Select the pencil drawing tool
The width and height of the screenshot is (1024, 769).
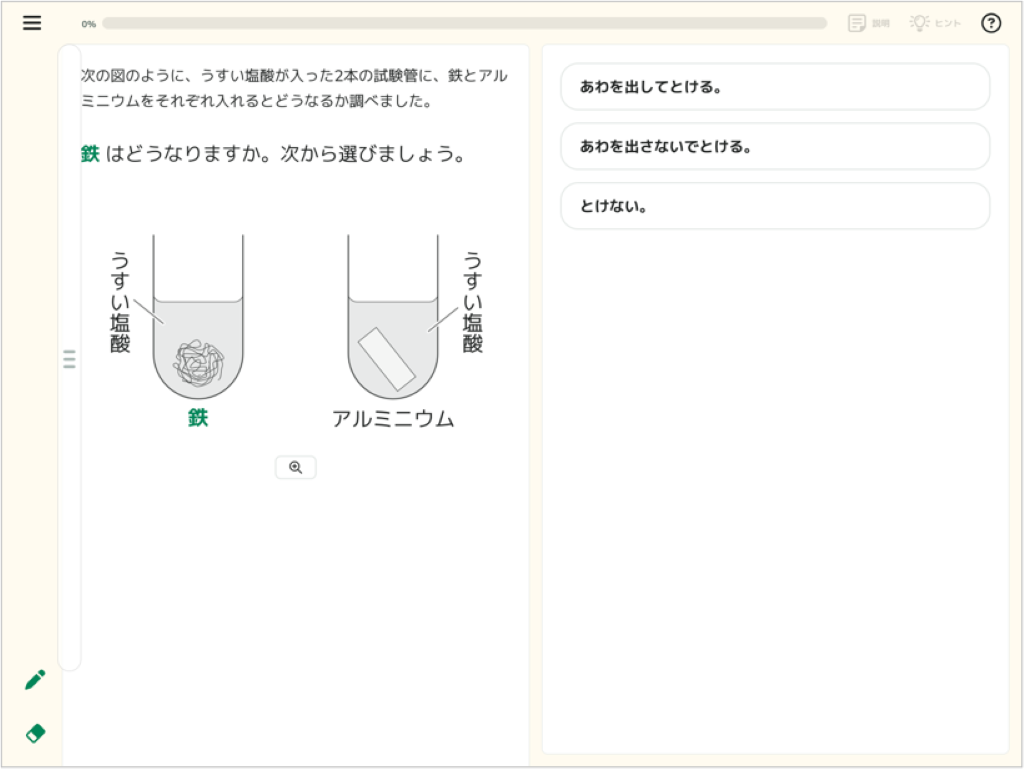coord(35,680)
